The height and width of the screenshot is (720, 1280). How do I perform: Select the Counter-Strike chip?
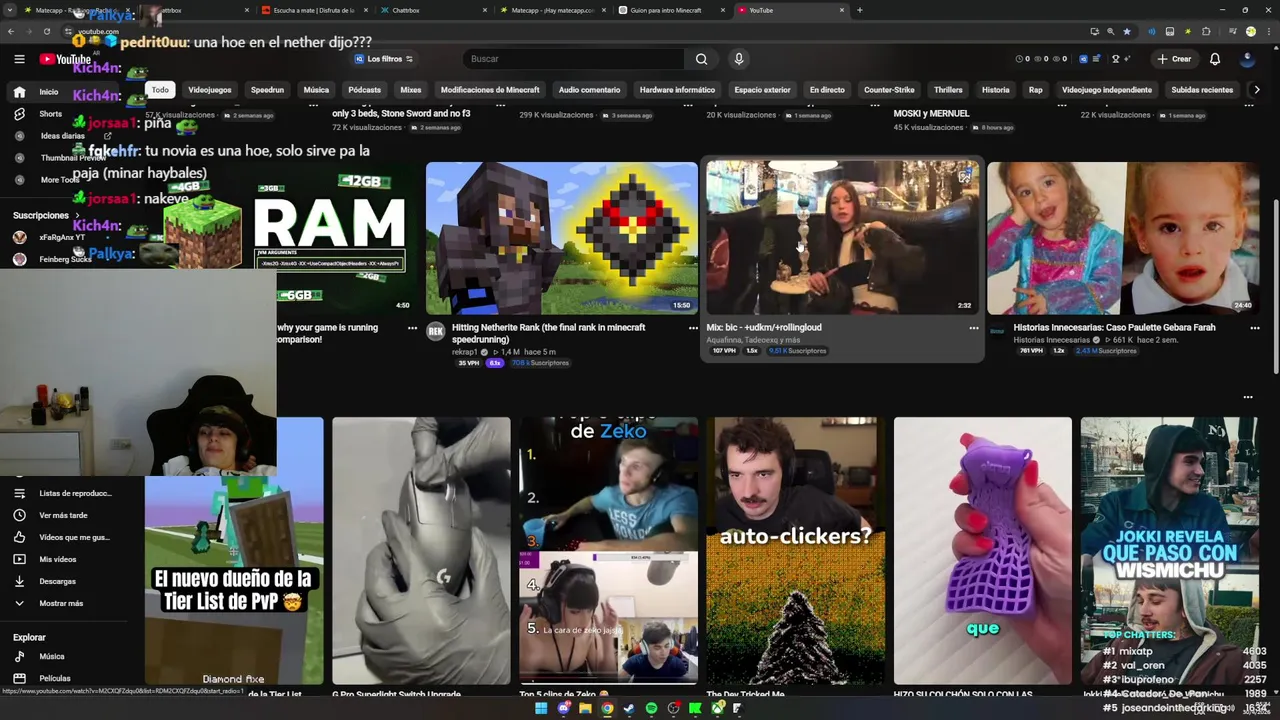(889, 90)
